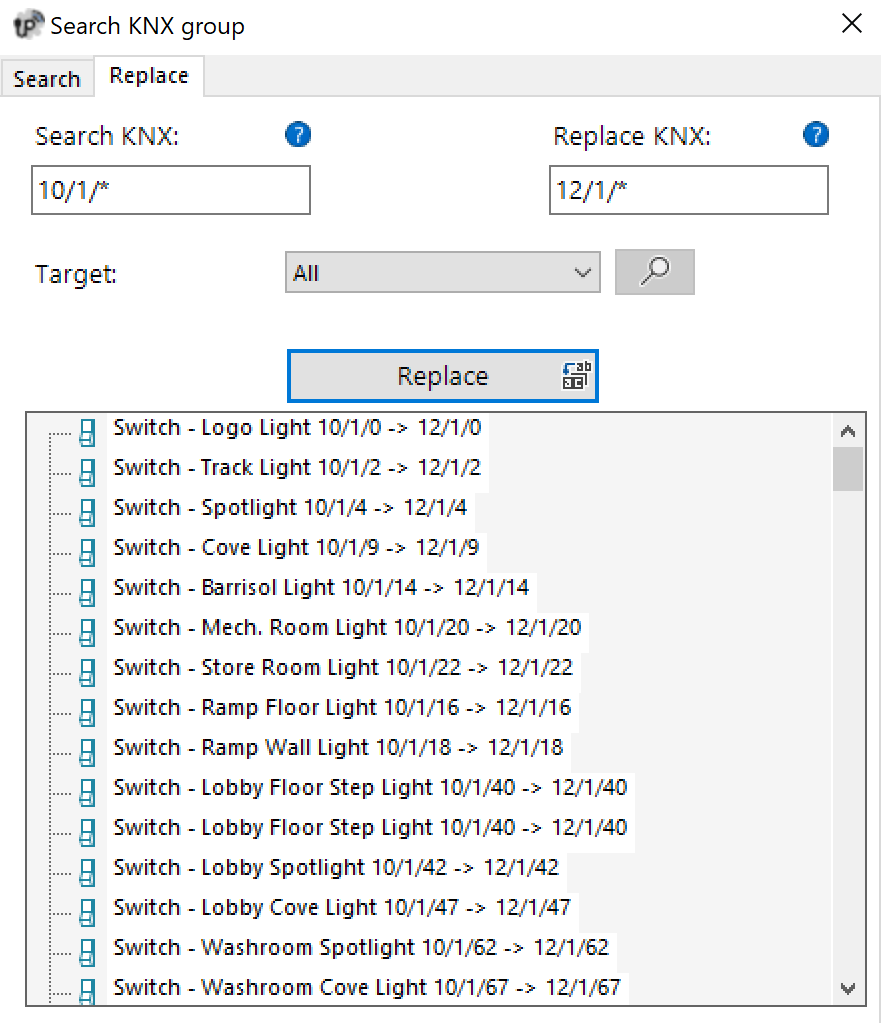Click help icon next to Search KNX
881x1023 pixels.
click(298, 135)
